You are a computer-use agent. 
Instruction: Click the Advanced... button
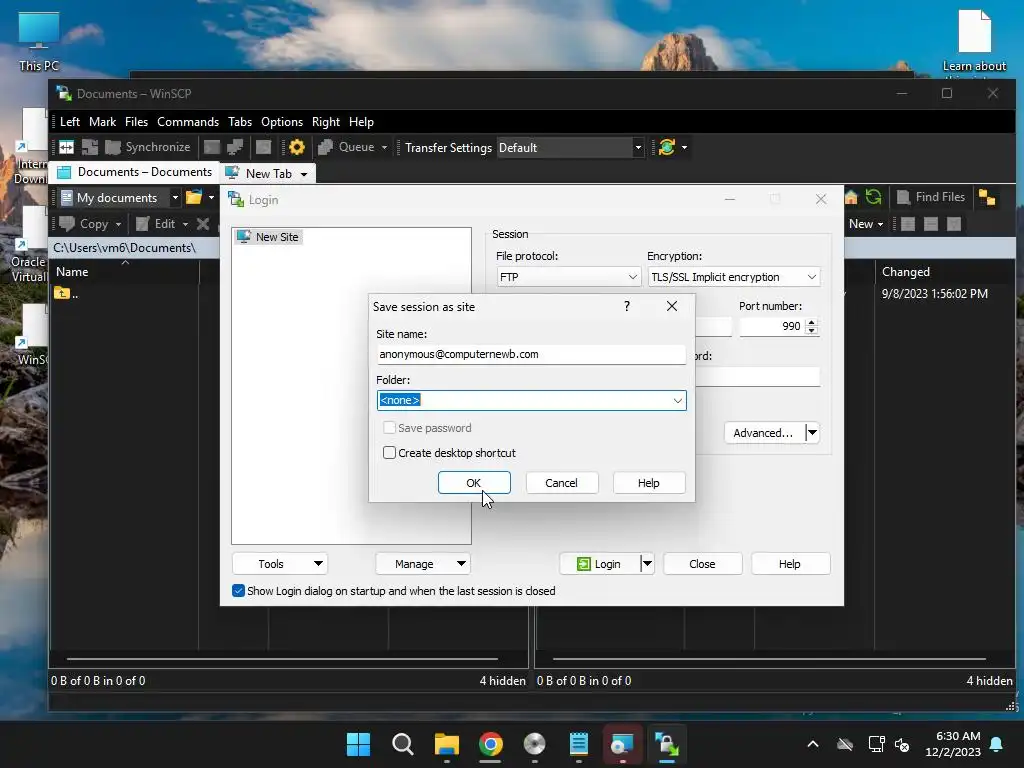[763, 432]
